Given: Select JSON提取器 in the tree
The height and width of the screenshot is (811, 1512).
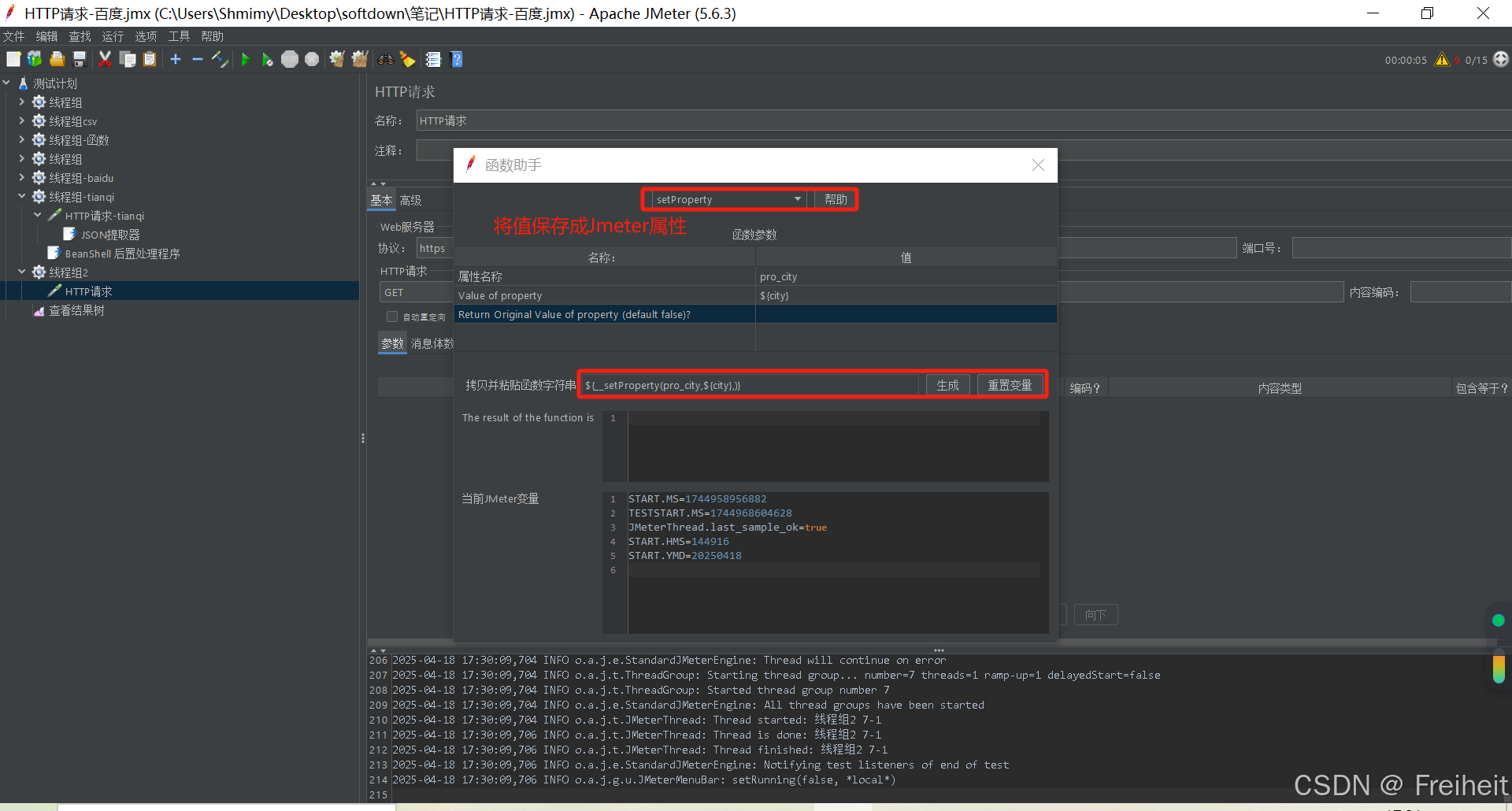Looking at the screenshot, I should point(110,235).
